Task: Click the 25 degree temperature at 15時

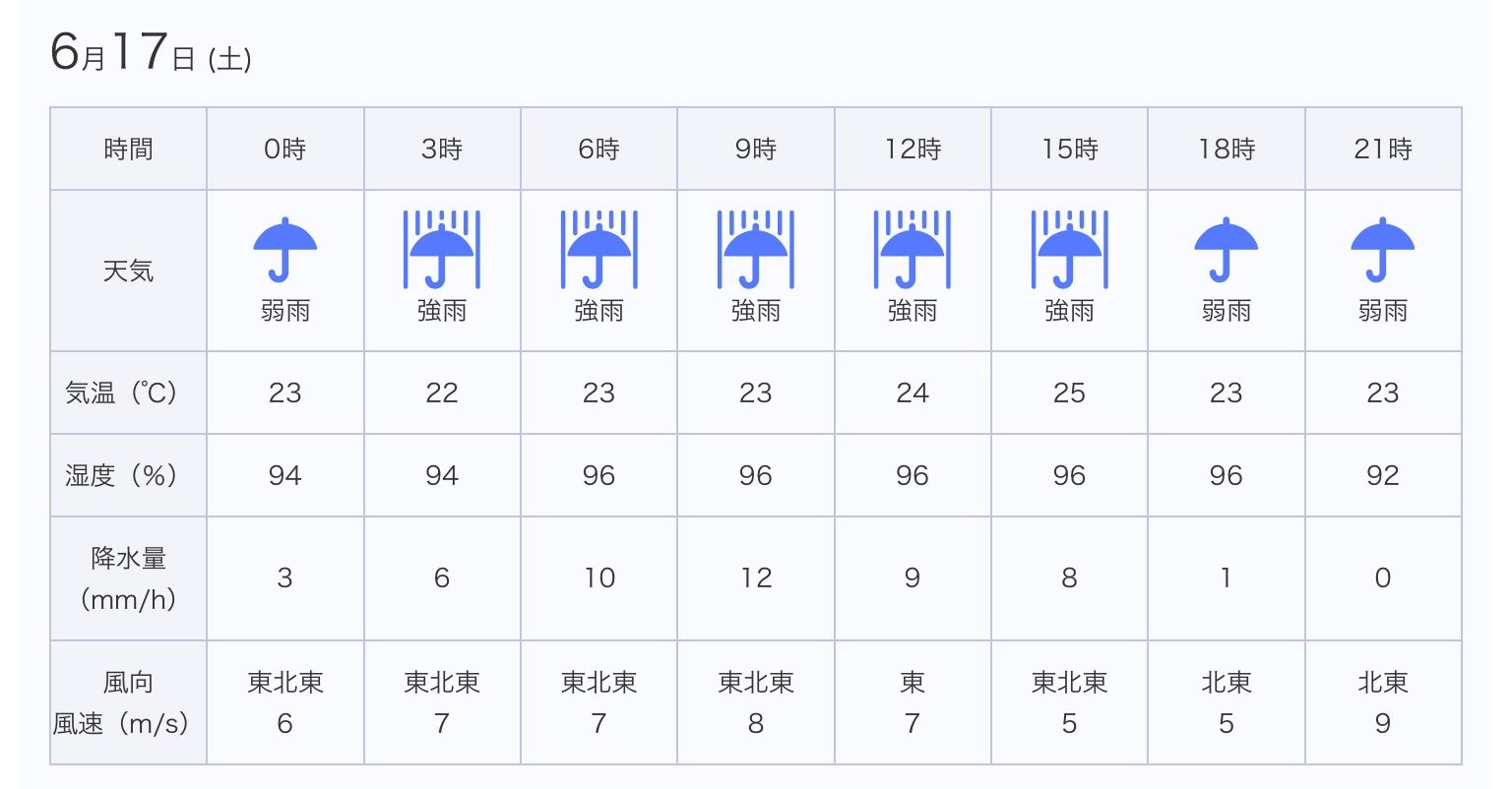Action: [x=1069, y=393]
